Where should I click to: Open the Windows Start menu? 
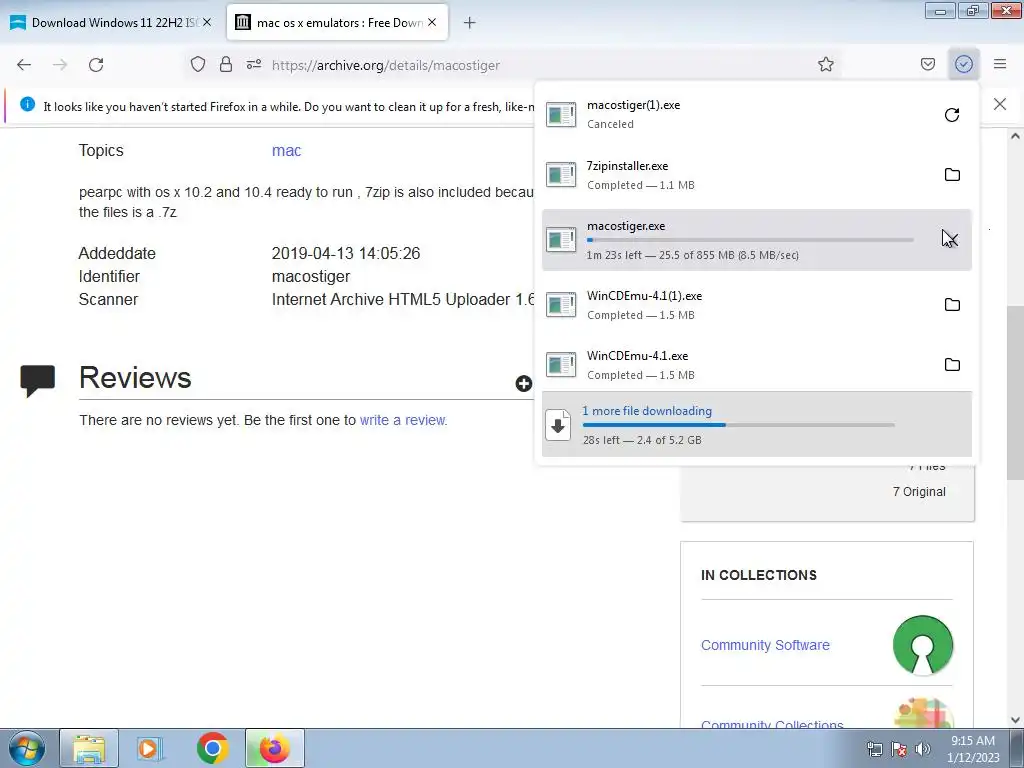click(27, 748)
